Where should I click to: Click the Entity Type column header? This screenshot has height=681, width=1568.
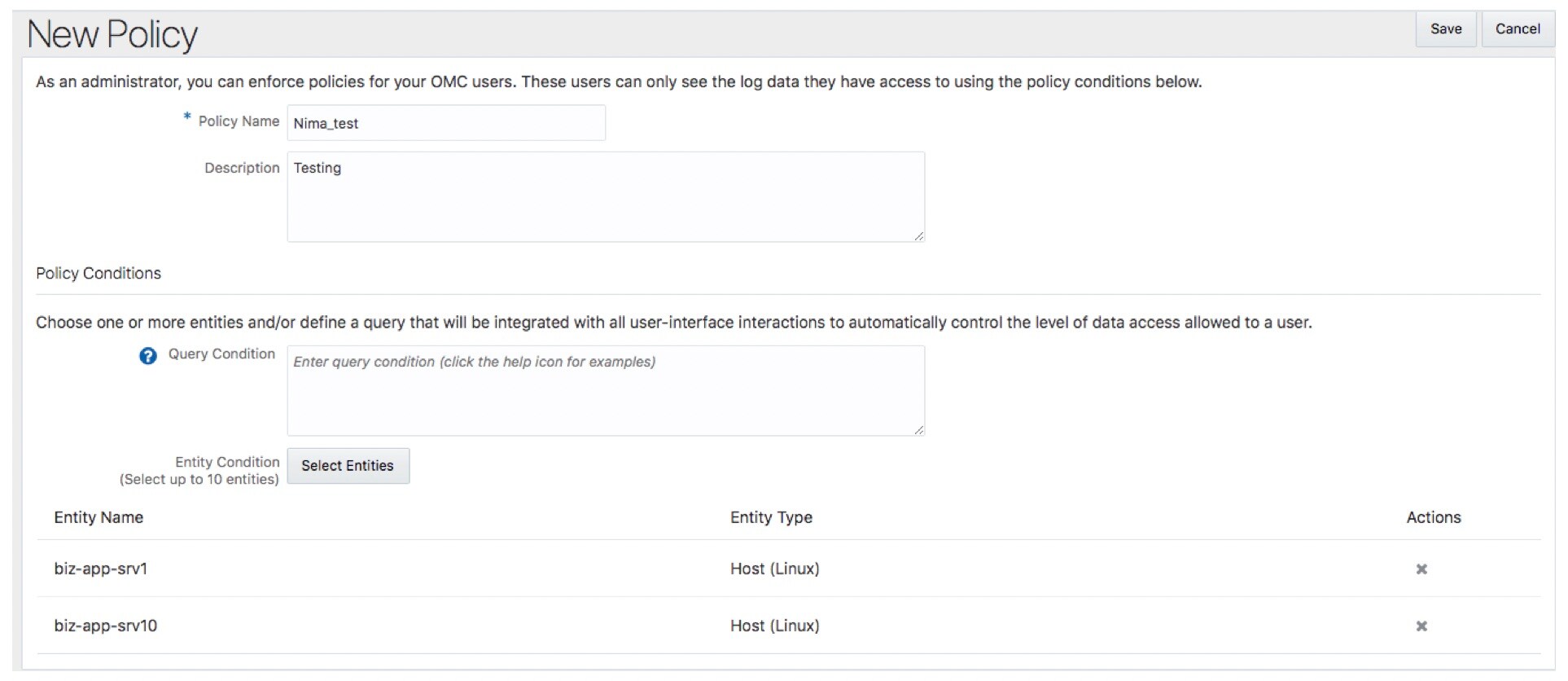pos(770,517)
